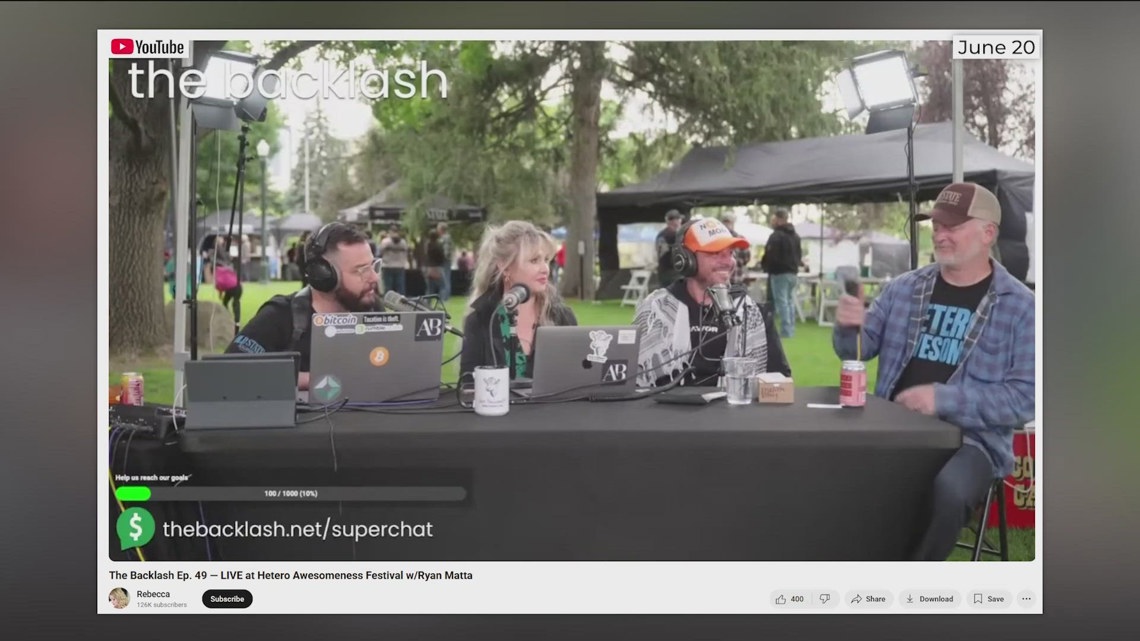
Task: Open the more options ellipsis menu
Action: 1027,599
